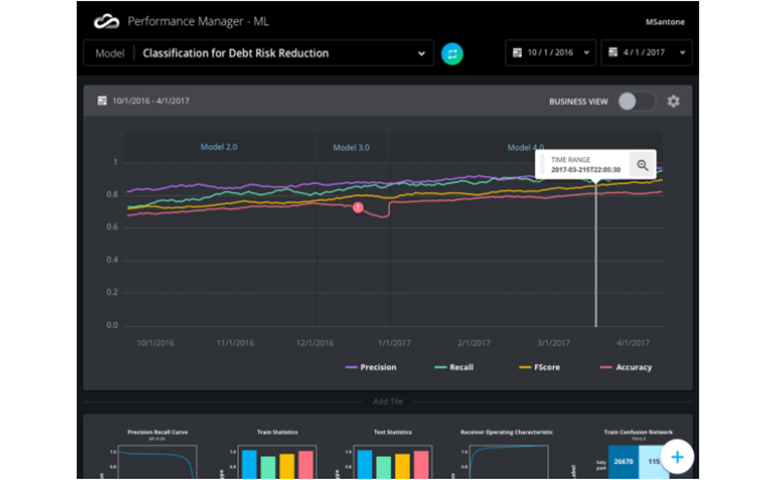Viewport: 780px width, 480px height.
Task: Toggle the Business View switch
Action: 636,101
